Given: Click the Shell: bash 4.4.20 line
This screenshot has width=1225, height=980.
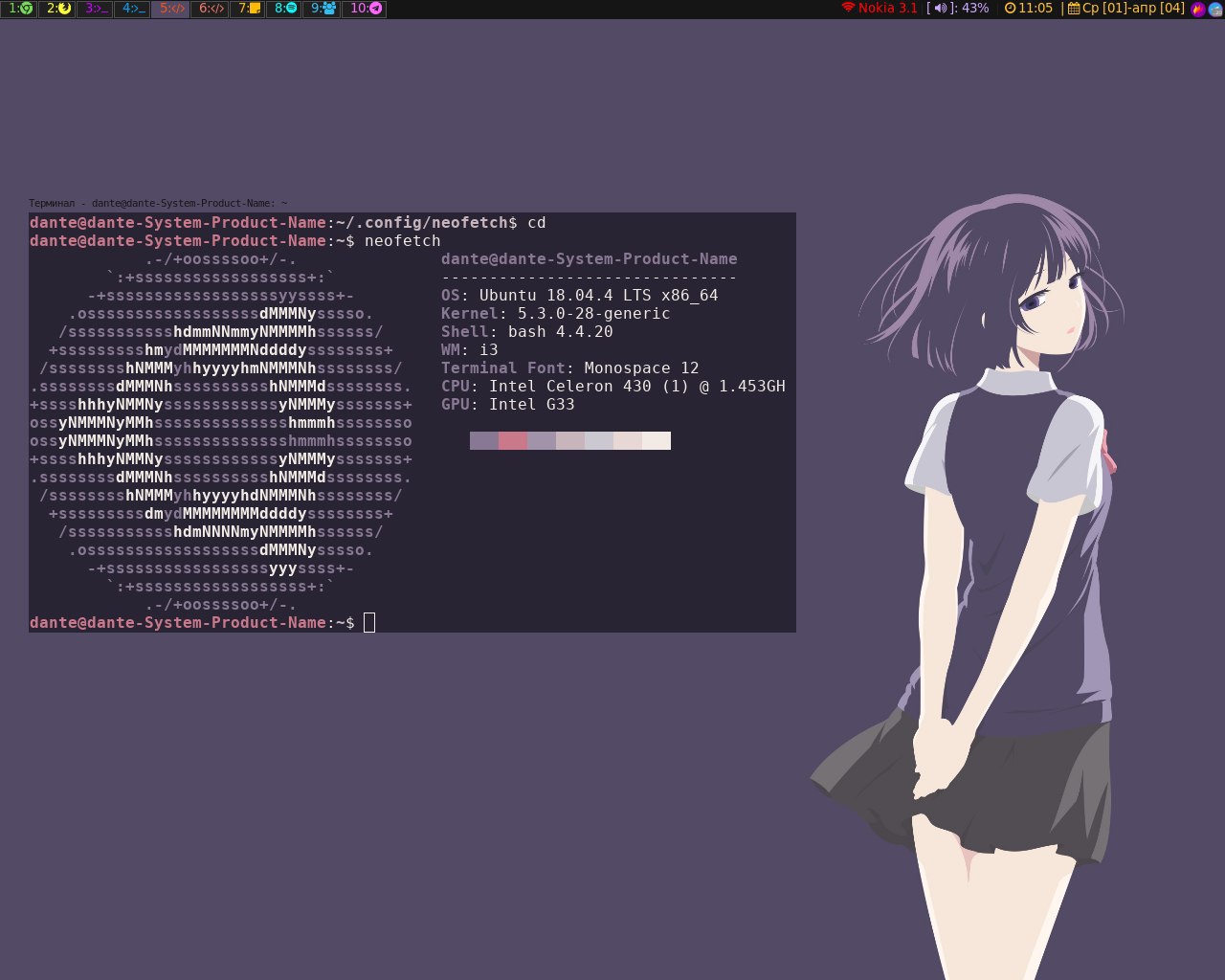Looking at the screenshot, I should [x=527, y=331].
